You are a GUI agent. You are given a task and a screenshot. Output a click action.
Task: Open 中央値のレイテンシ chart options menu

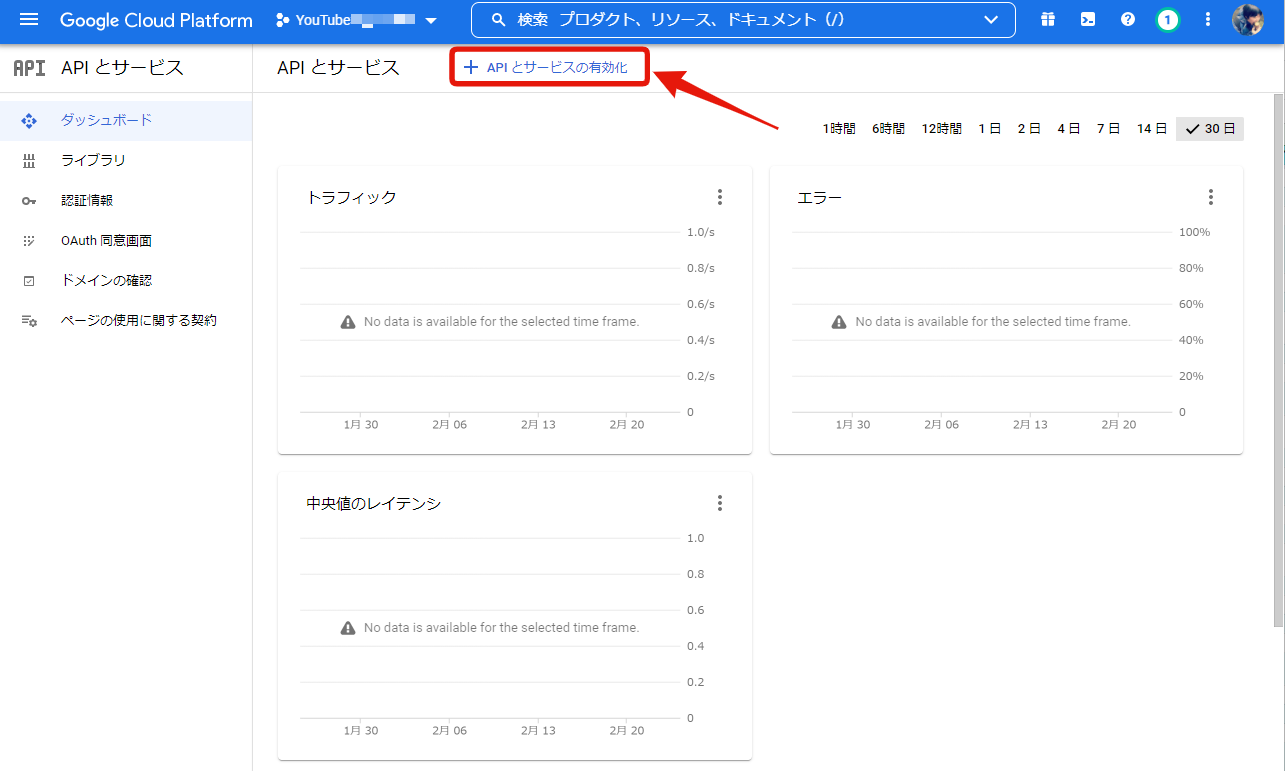coord(719,503)
